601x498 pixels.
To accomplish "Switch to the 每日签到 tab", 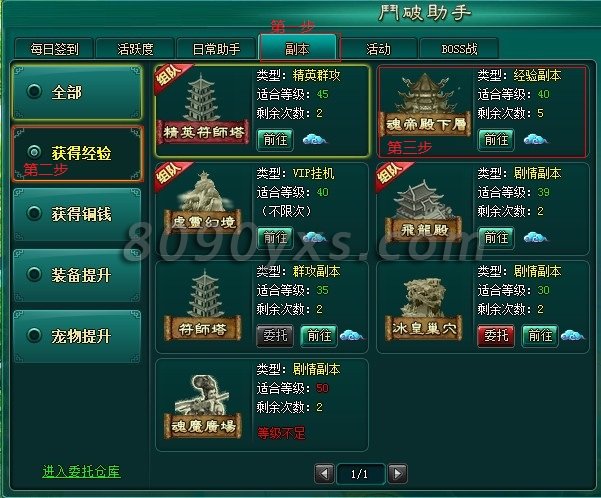I will (54, 49).
